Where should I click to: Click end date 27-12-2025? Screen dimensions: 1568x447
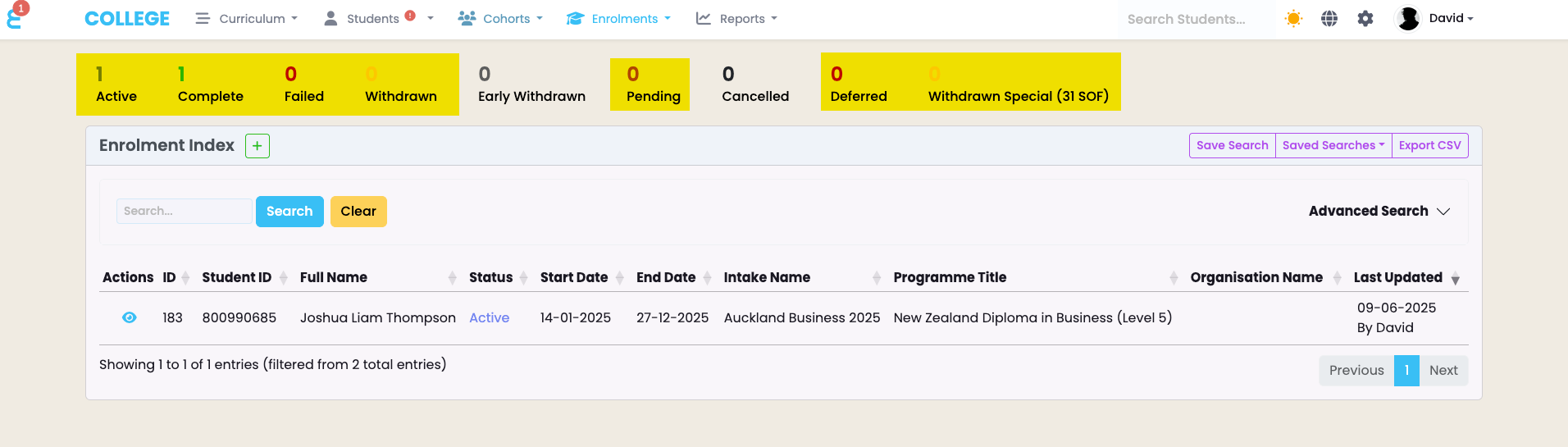click(672, 317)
